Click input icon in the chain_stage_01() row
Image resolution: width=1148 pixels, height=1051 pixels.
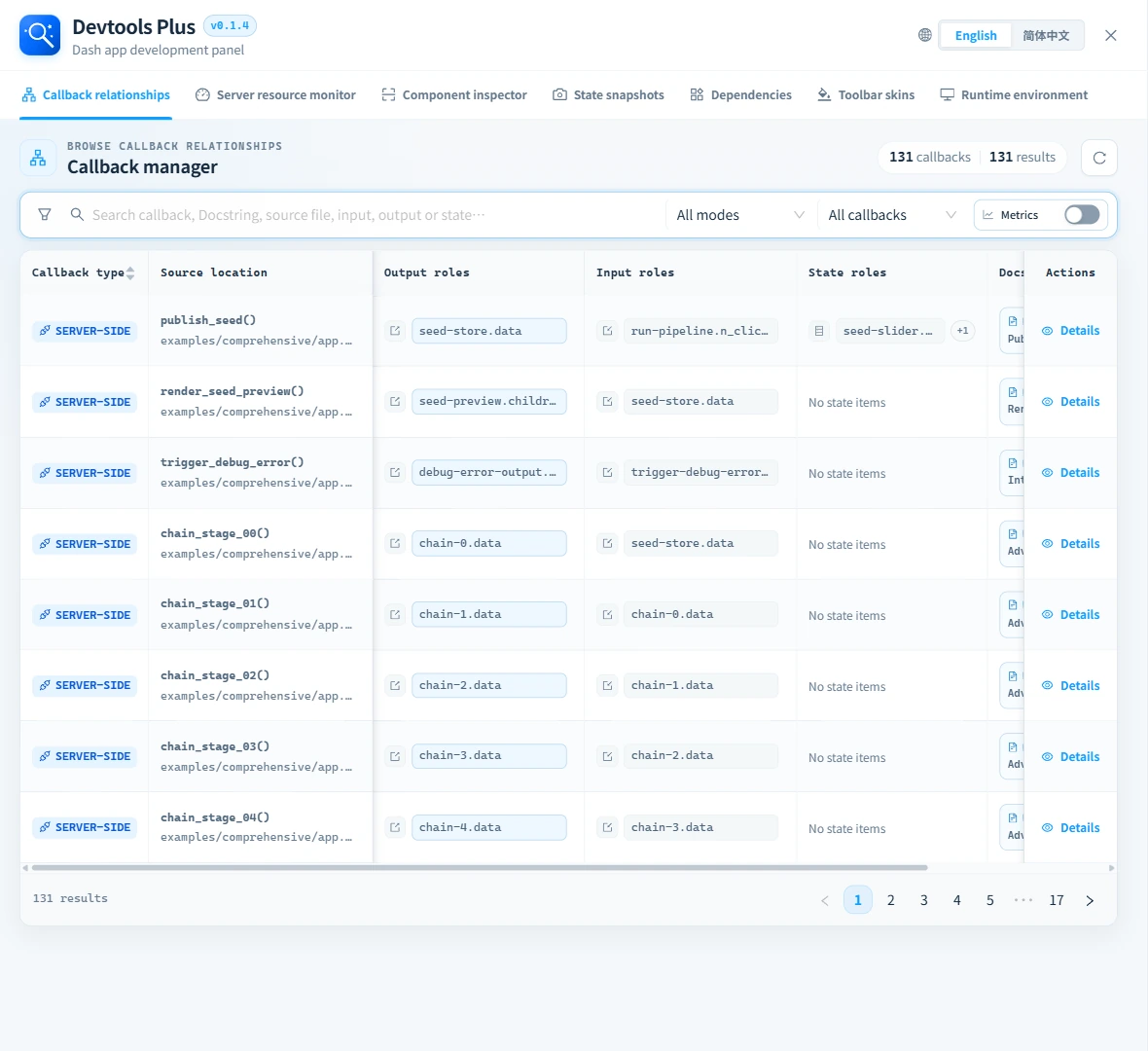(607, 614)
